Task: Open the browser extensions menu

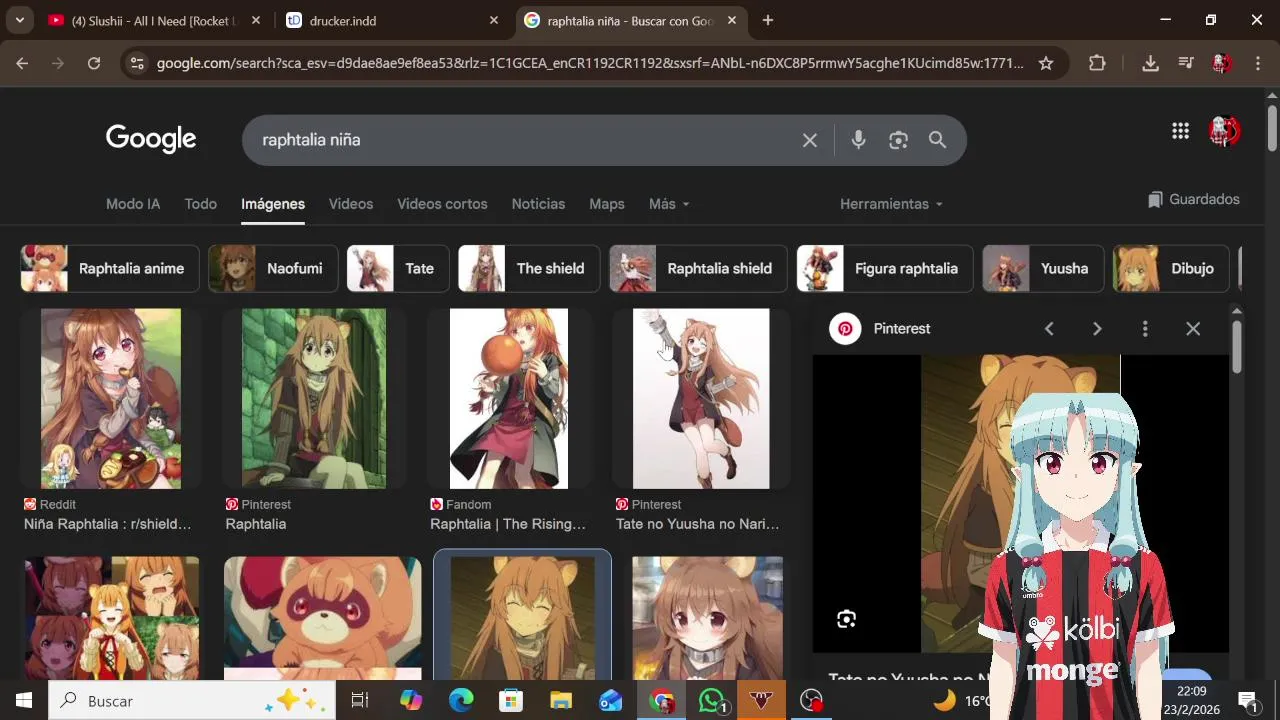Action: click(1097, 63)
